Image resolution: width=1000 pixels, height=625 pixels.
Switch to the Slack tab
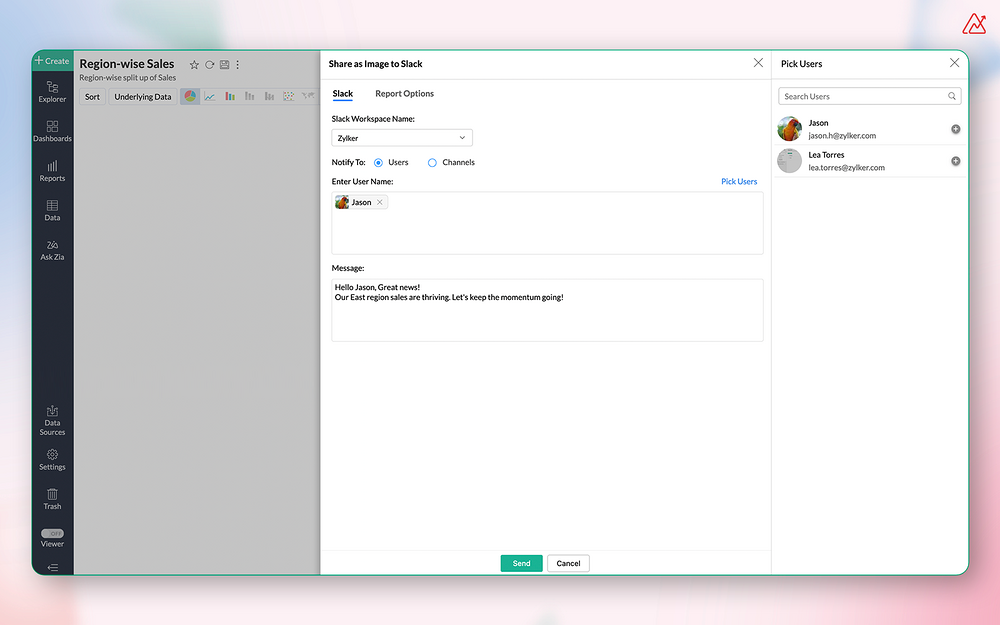coord(342,94)
